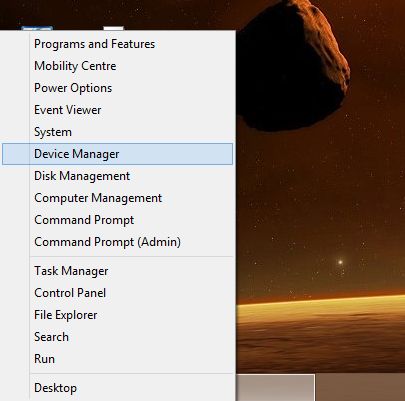
Task: Start Command Prompt
Action: (117, 220)
